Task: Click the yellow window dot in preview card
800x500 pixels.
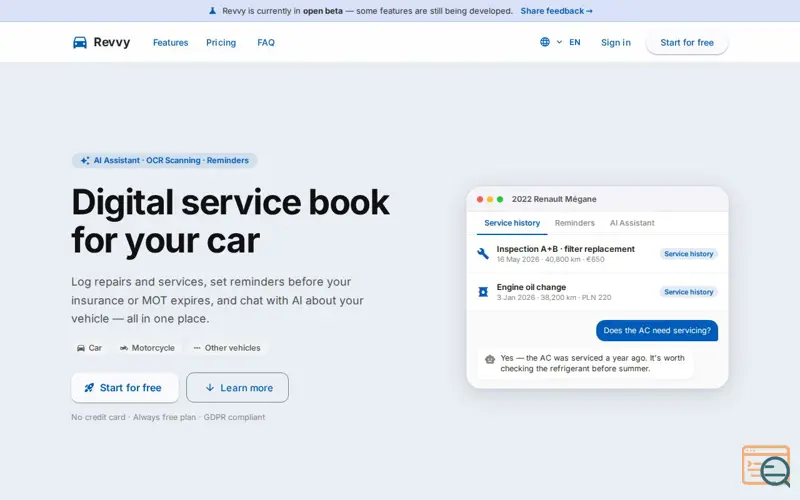Action: 490,199
